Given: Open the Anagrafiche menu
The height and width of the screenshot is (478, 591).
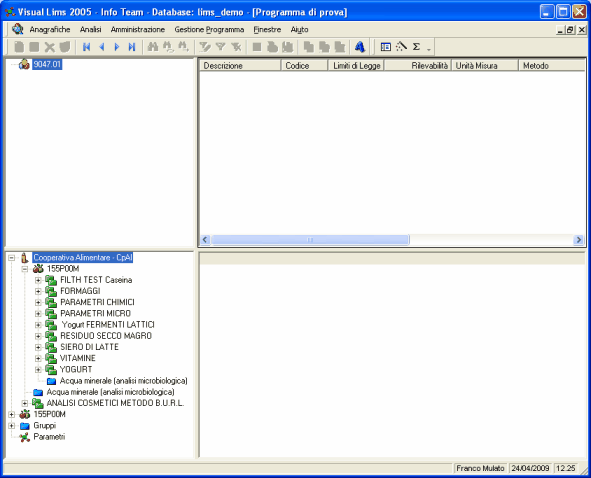Looking at the screenshot, I should coord(50,29).
